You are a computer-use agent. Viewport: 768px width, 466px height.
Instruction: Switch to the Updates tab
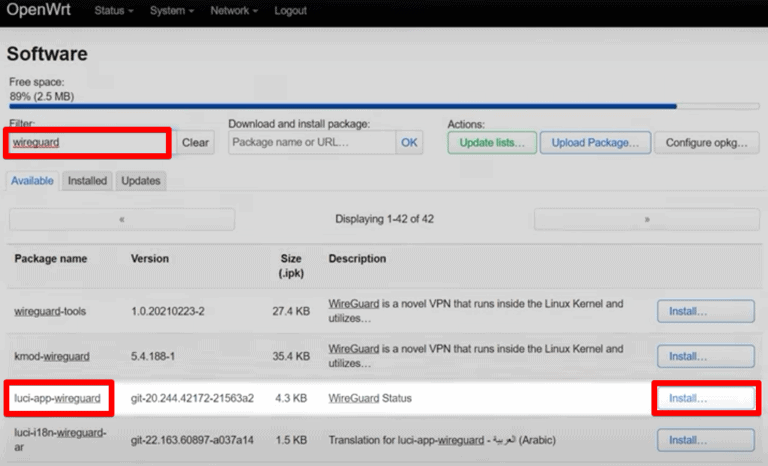click(141, 181)
